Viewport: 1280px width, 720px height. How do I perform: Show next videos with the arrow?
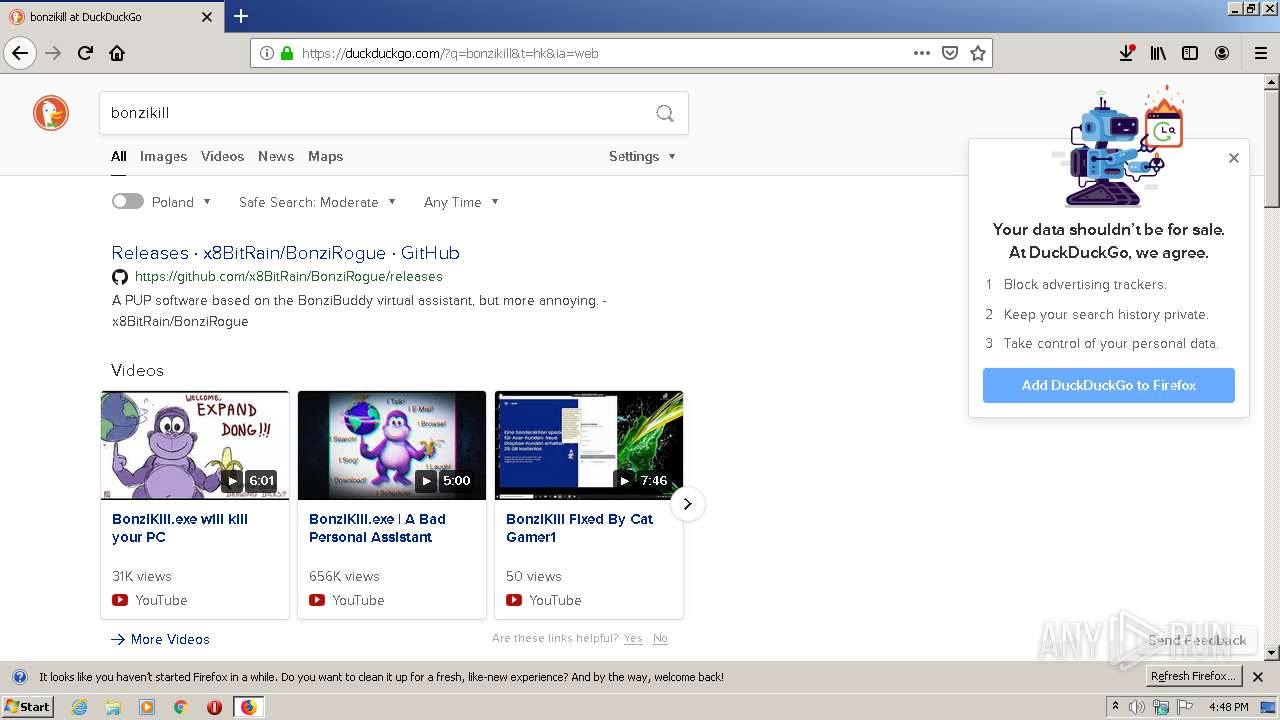687,504
